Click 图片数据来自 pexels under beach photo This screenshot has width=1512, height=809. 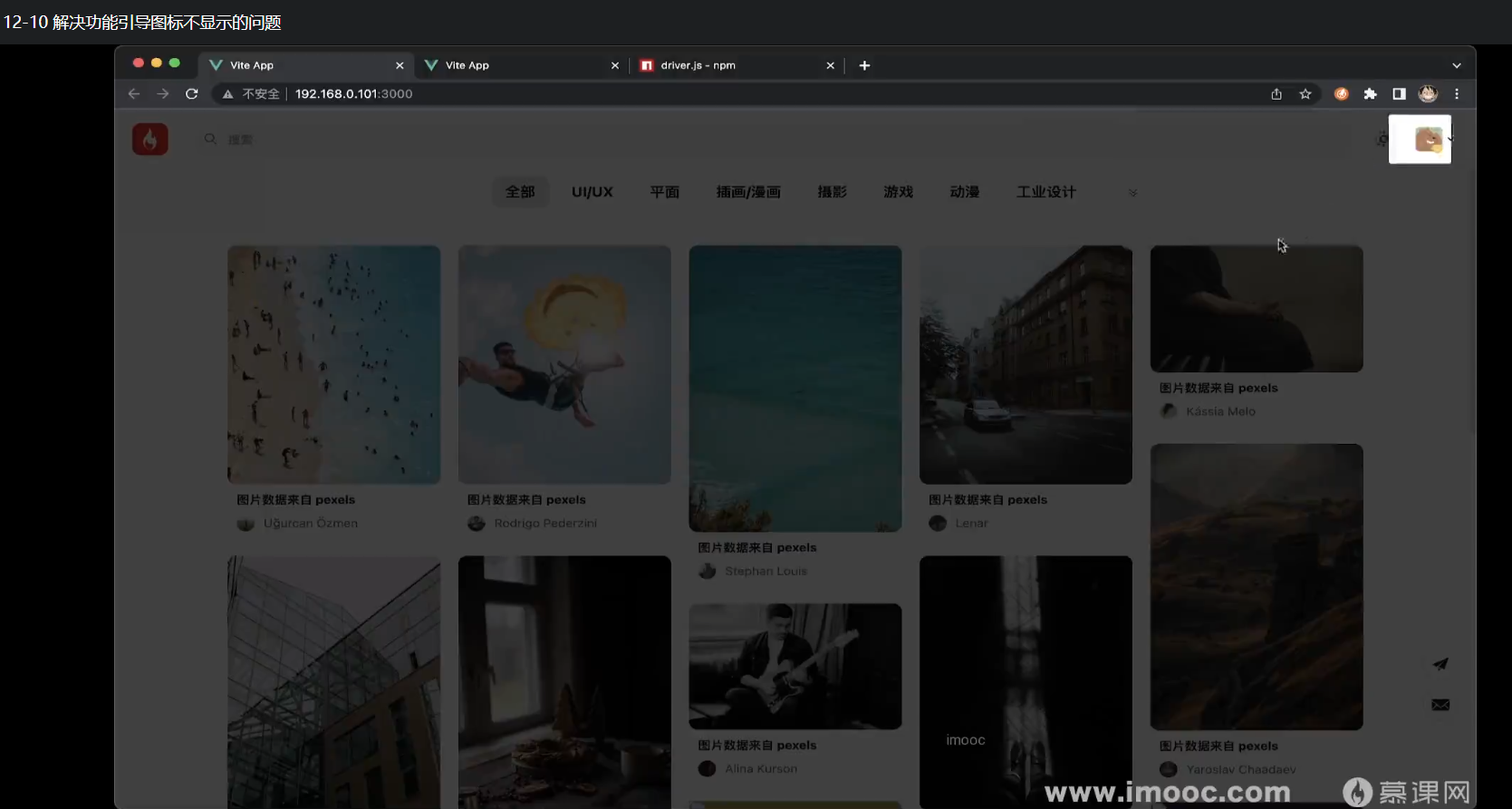(x=296, y=500)
